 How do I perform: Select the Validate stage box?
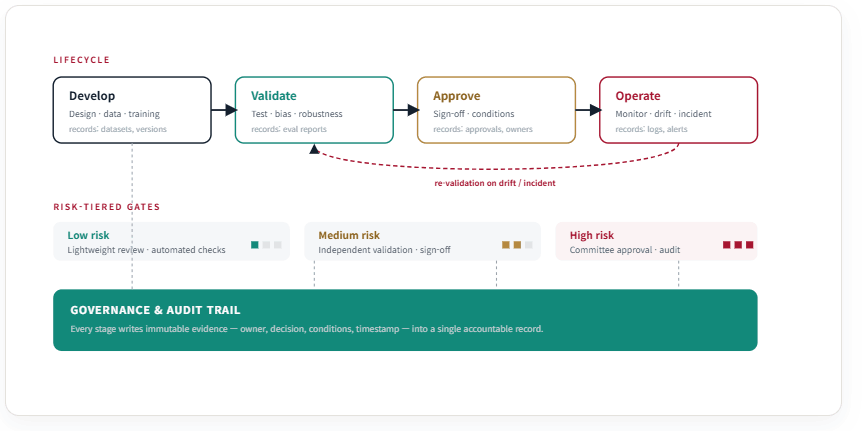coord(314,110)
